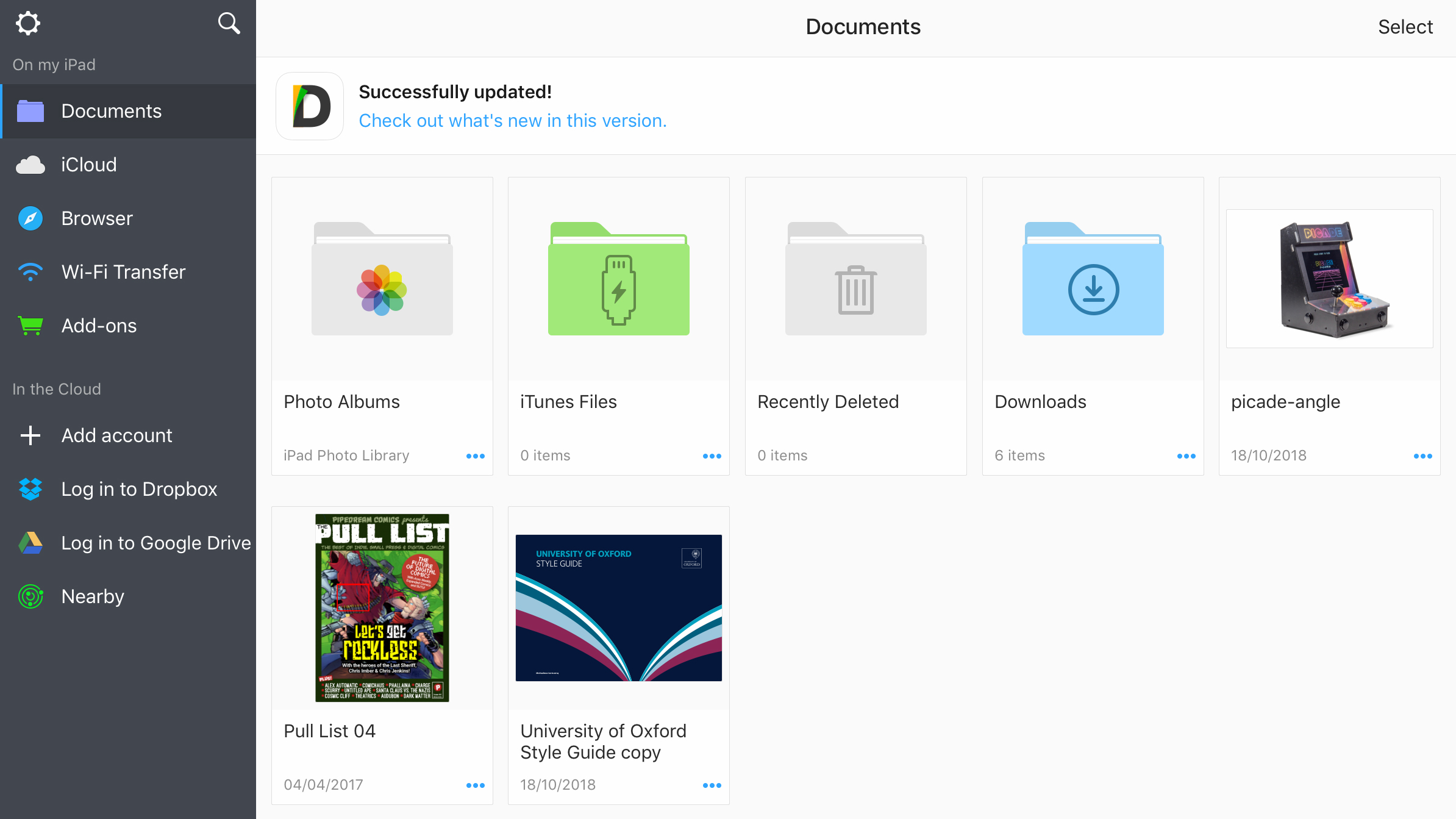Click the '18/10/2018' date under picade-angle
The image size is (1456, 819).
1269,456
